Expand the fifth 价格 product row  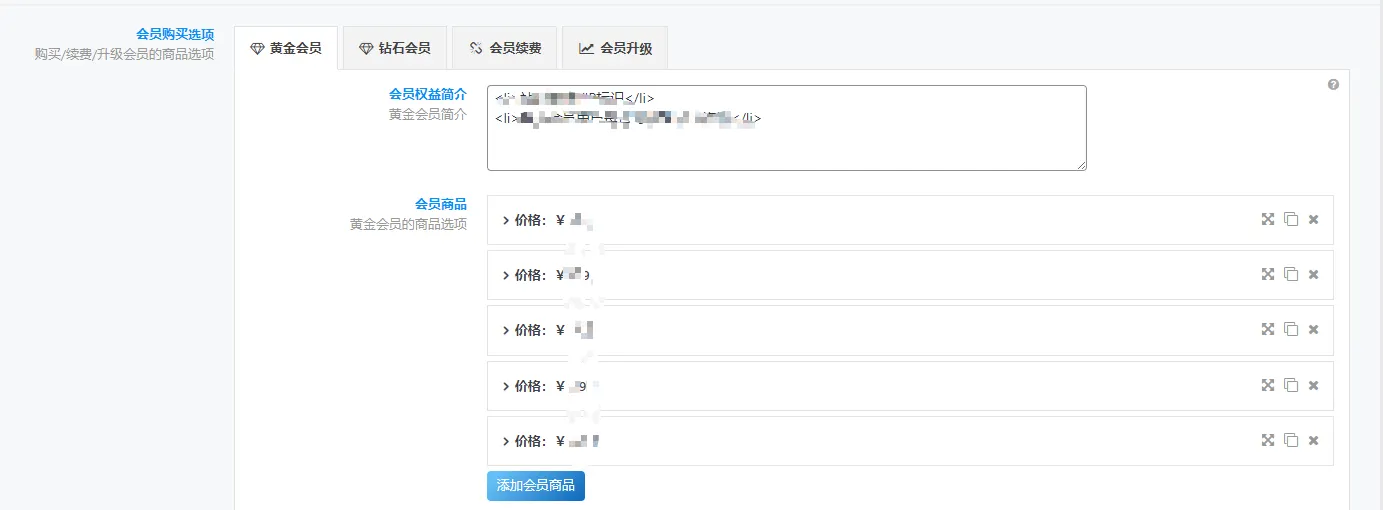(x=910, y=441)
